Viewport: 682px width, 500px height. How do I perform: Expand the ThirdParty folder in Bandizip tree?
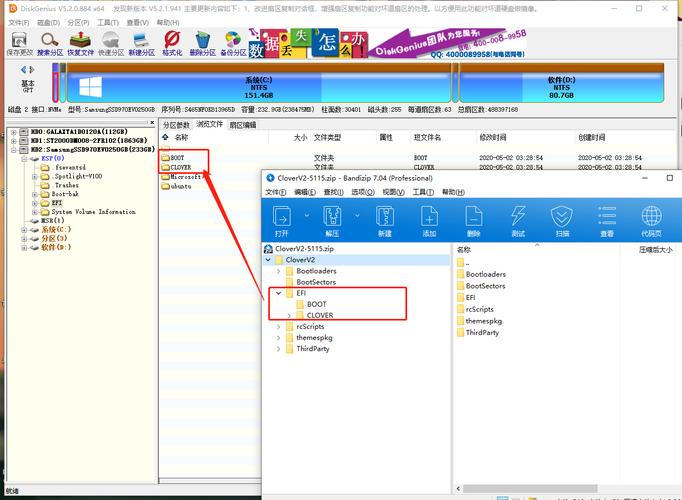[278, 349]
